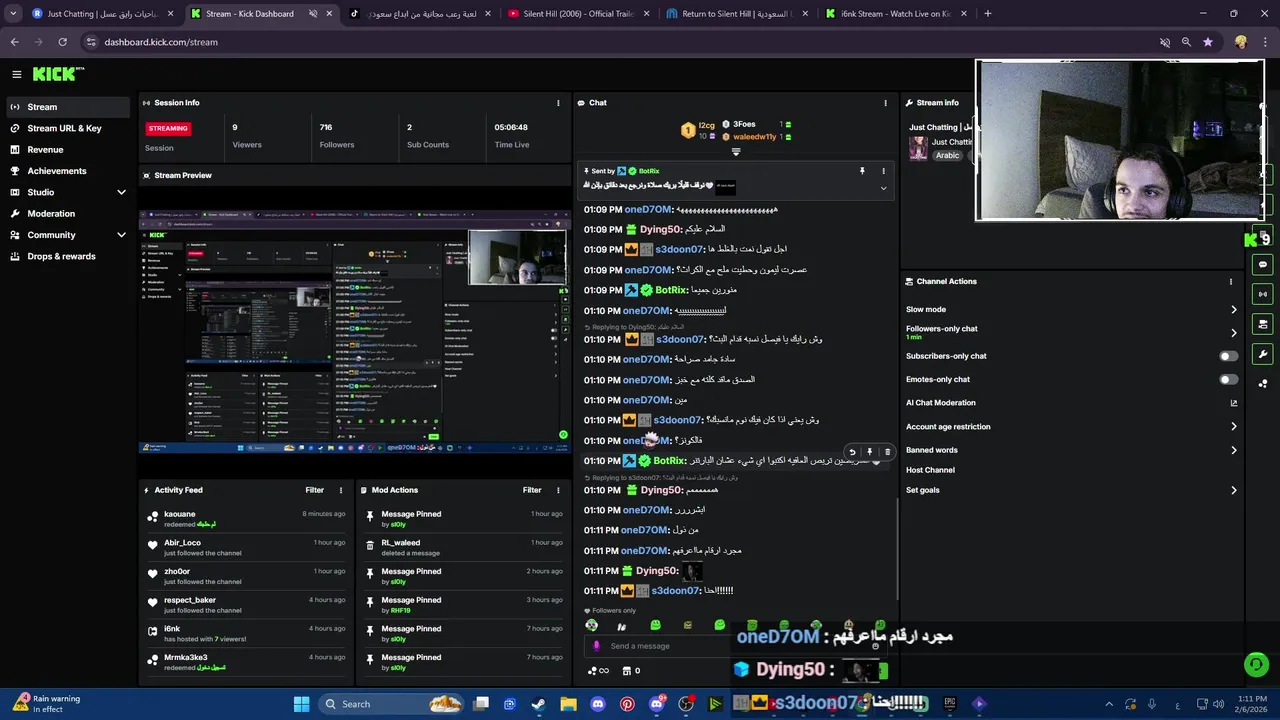Open a new browser tab
1280x720 pixels.
[988, 14]
